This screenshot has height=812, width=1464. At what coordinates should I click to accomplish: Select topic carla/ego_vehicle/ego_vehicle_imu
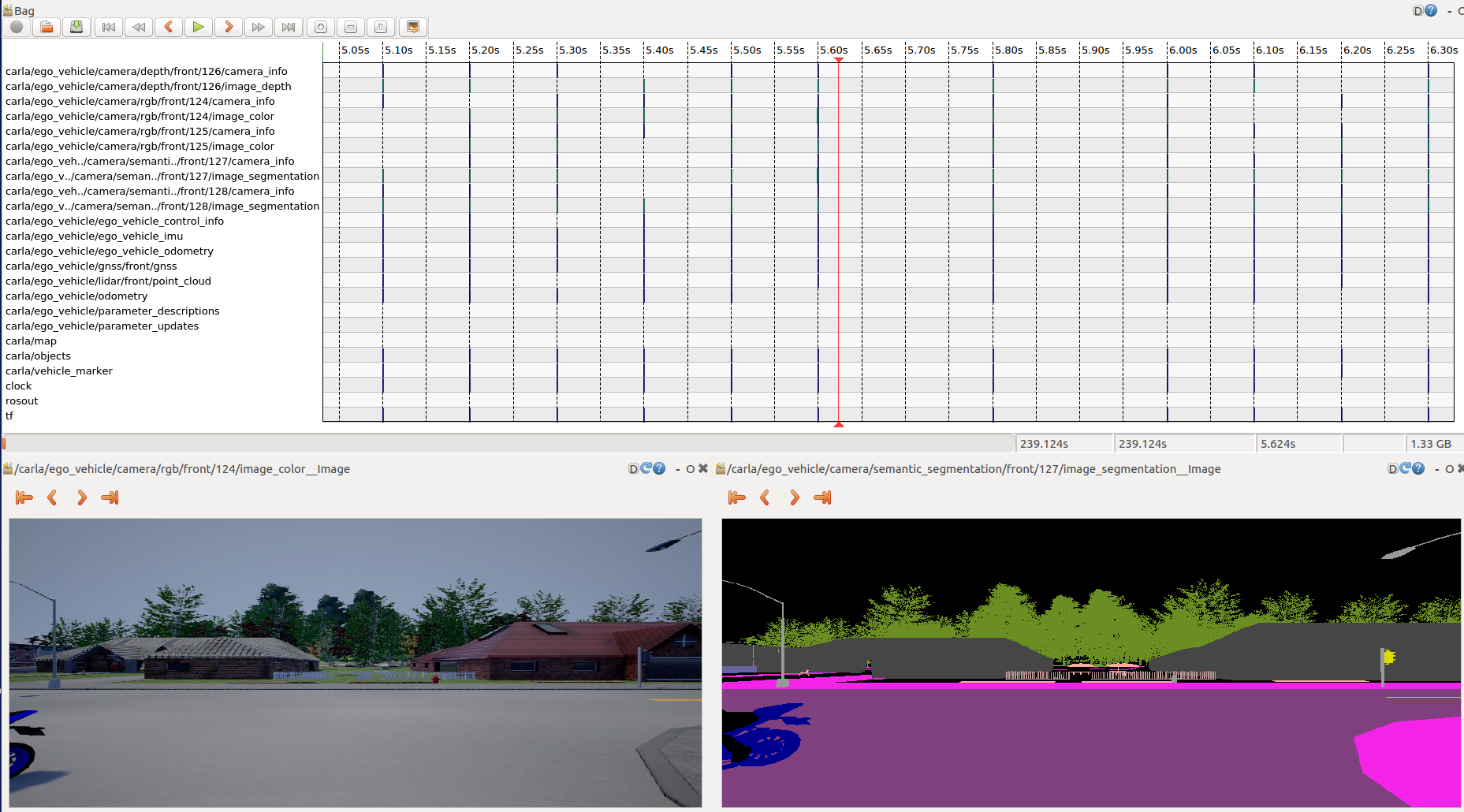pyautogui.click(x=94, y=236)
